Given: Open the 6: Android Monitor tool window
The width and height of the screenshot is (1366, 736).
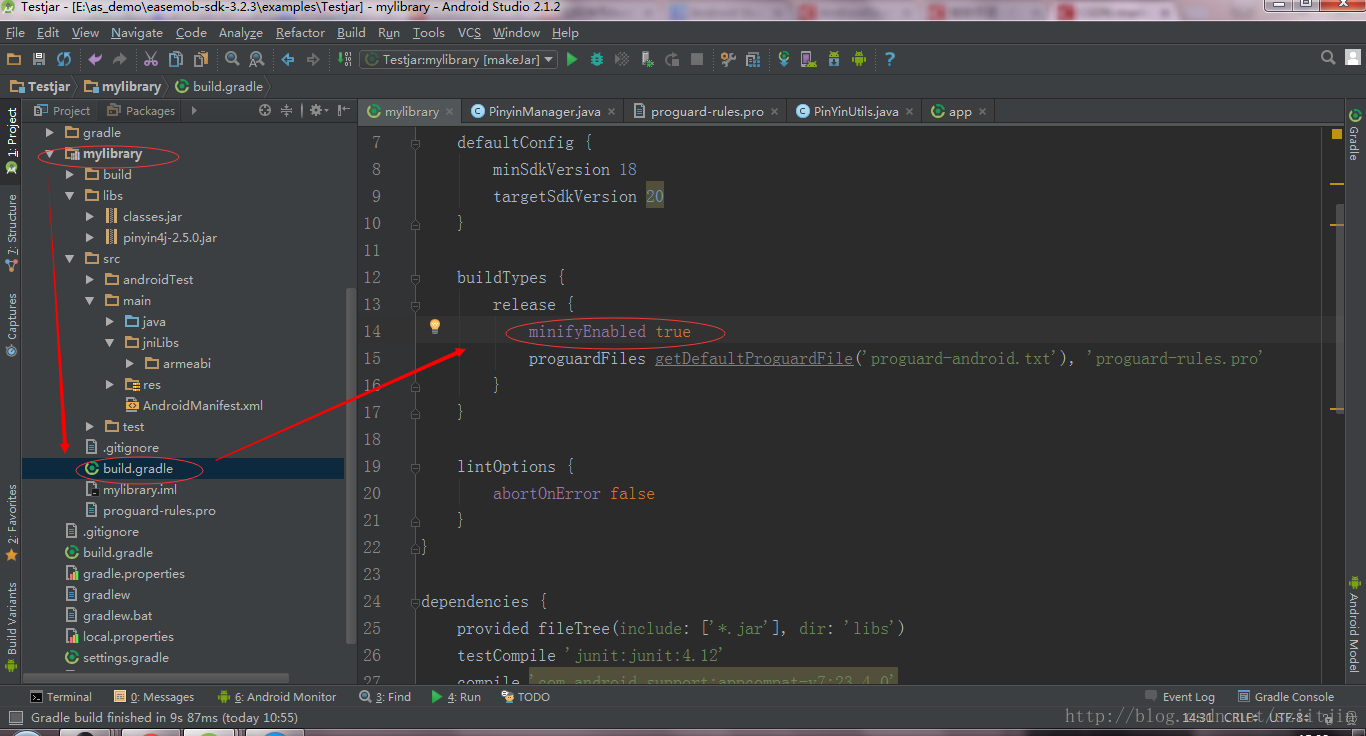Looking at the screenshot, I should (x=276, y=697).
